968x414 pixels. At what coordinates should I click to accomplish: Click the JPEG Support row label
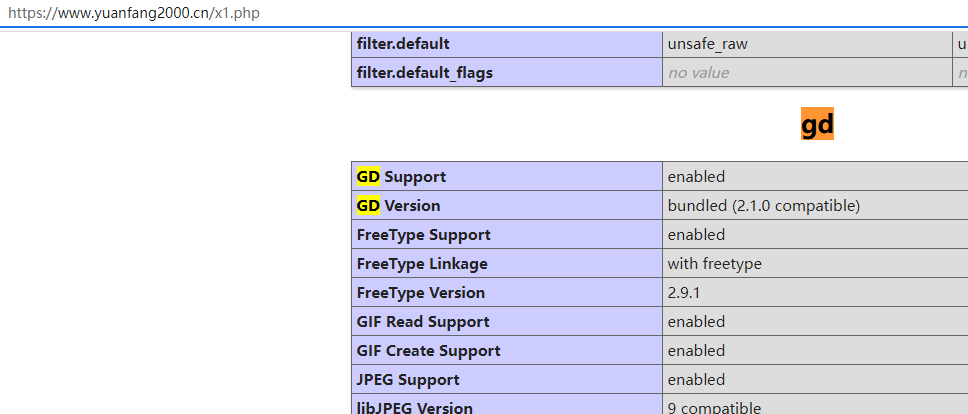coord(408,379)
